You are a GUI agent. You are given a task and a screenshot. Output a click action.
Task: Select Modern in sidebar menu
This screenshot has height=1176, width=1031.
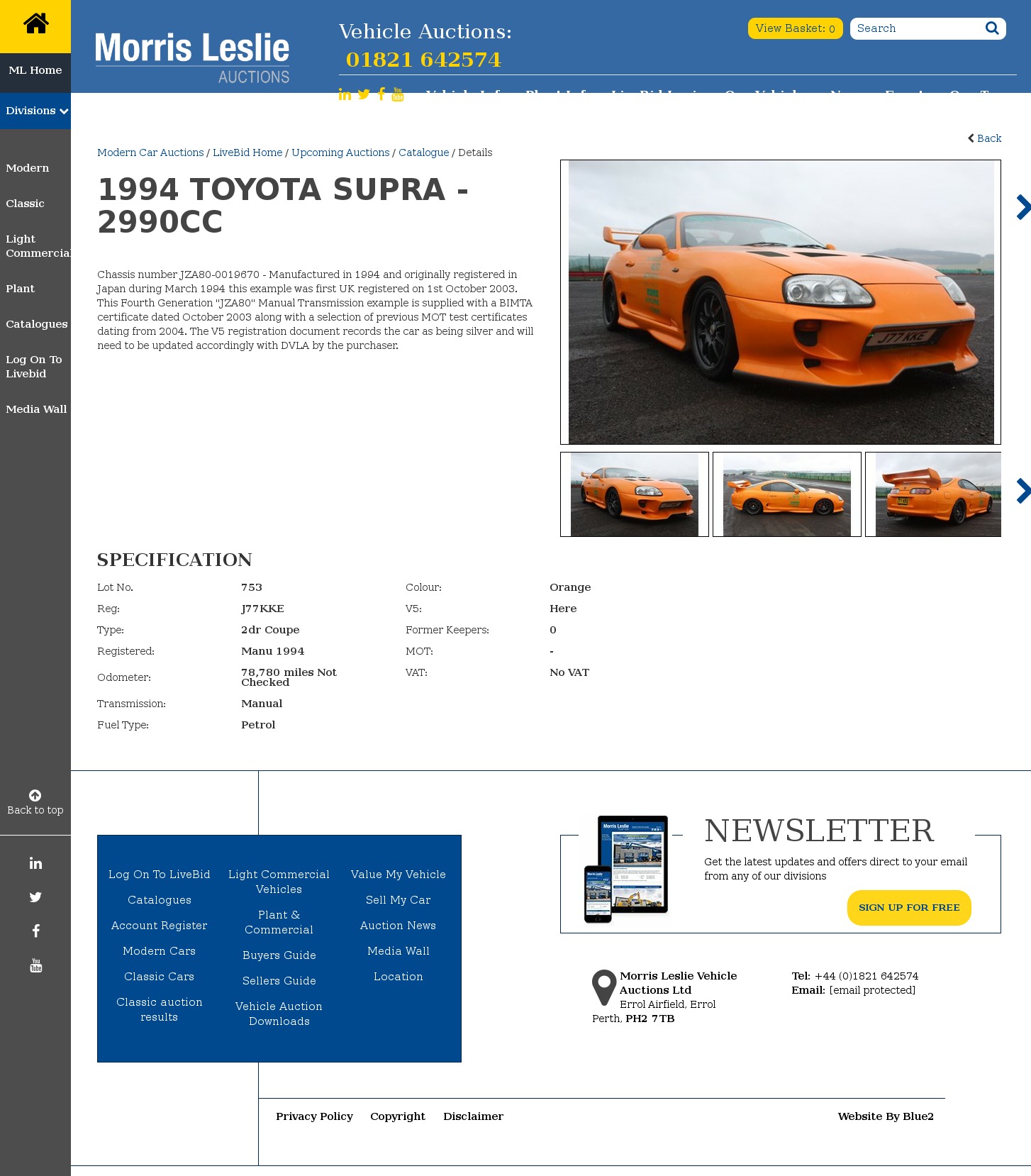pyautogui.click(x=28, y=168)
